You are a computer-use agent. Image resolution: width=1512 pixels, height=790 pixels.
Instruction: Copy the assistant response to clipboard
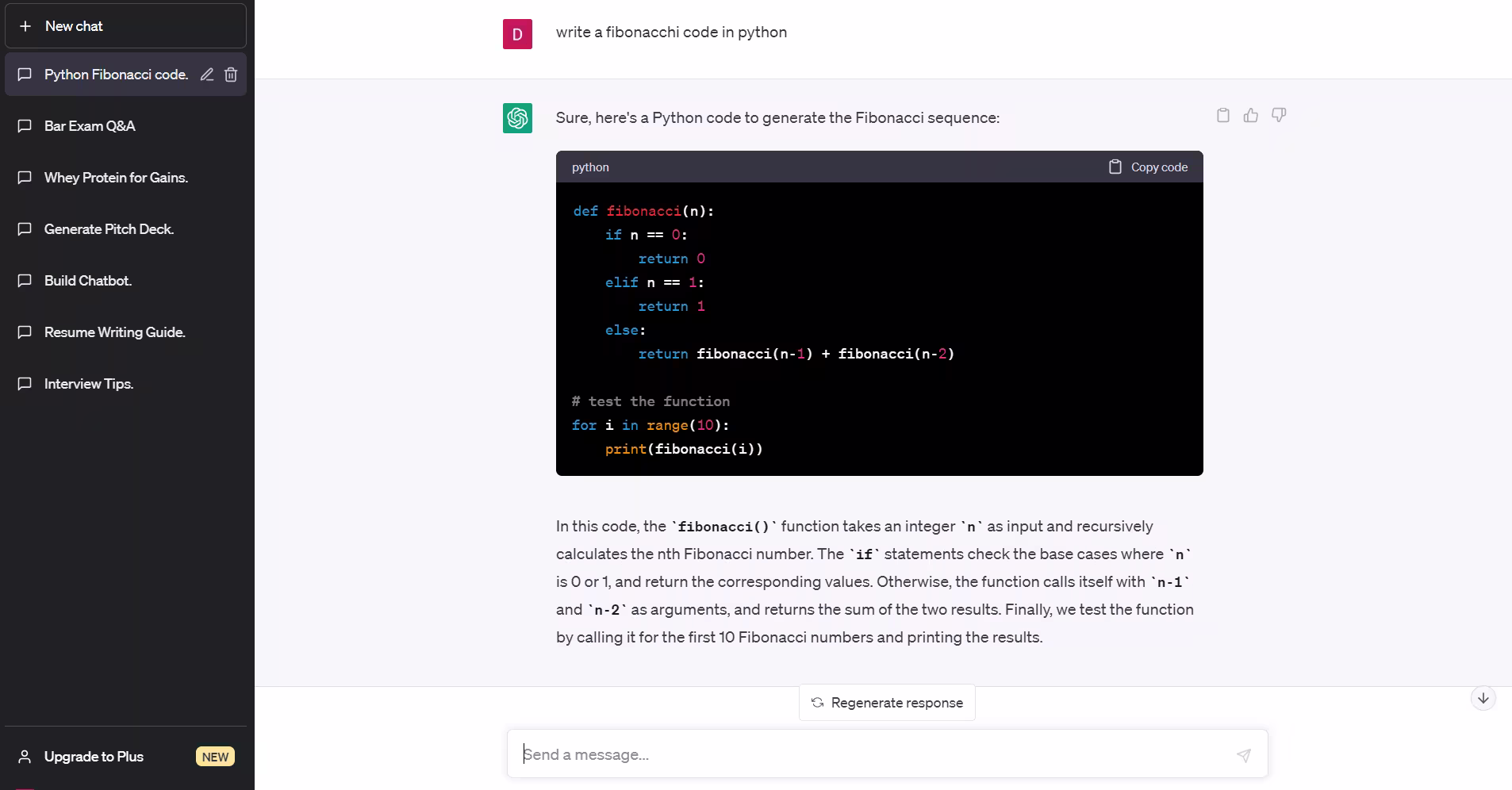[x=1223, y=116]
